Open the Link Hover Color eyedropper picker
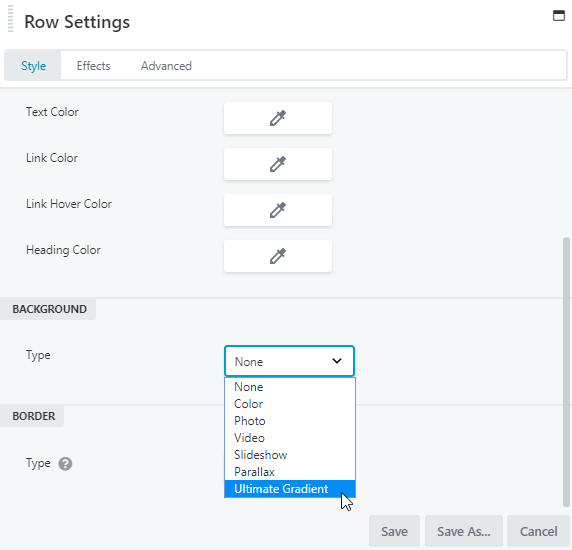 278,210
